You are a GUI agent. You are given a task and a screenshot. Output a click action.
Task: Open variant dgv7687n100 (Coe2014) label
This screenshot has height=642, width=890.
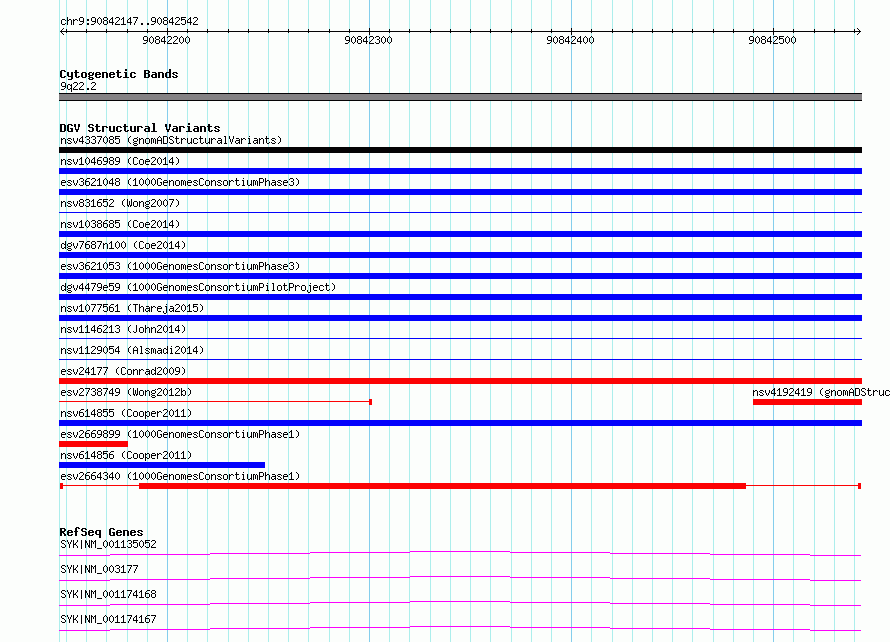pyautogui.click(x=123, y=245)
